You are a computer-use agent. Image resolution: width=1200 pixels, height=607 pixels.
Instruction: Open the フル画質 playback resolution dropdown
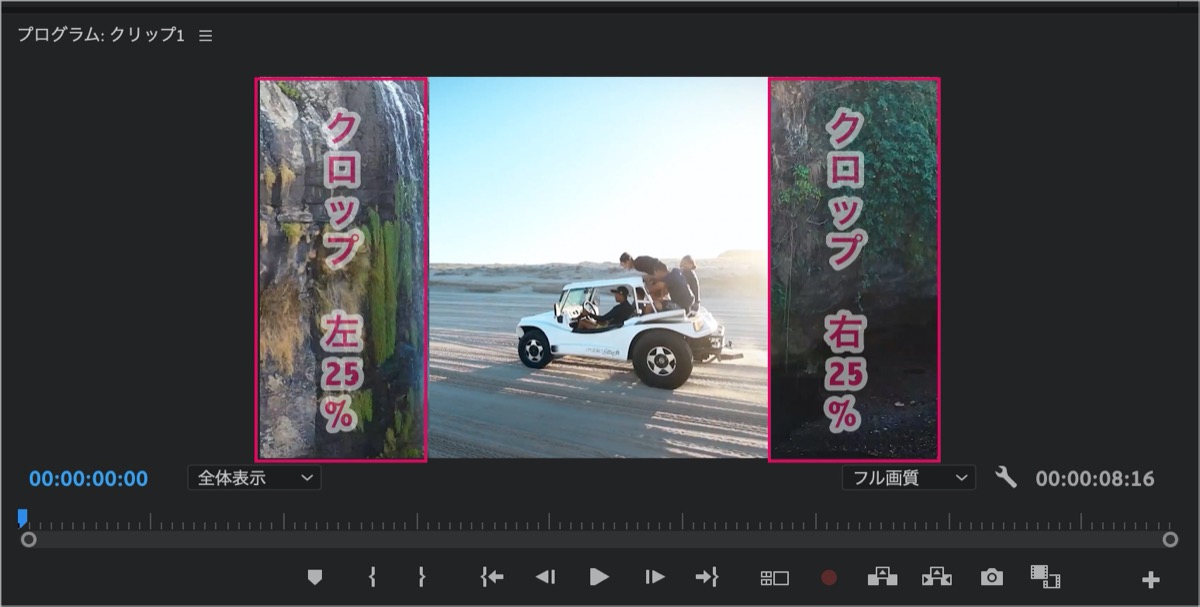coord(908,478)
